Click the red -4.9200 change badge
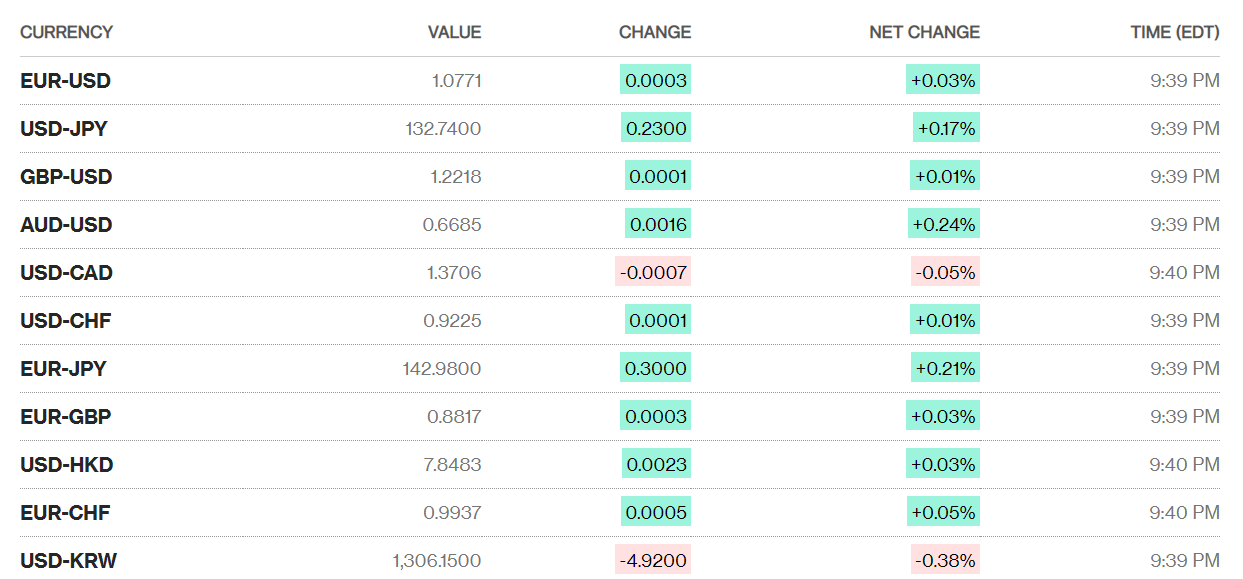Viewport: 1243px width, 579px height. pyautogui.click(x=653, y=561)
